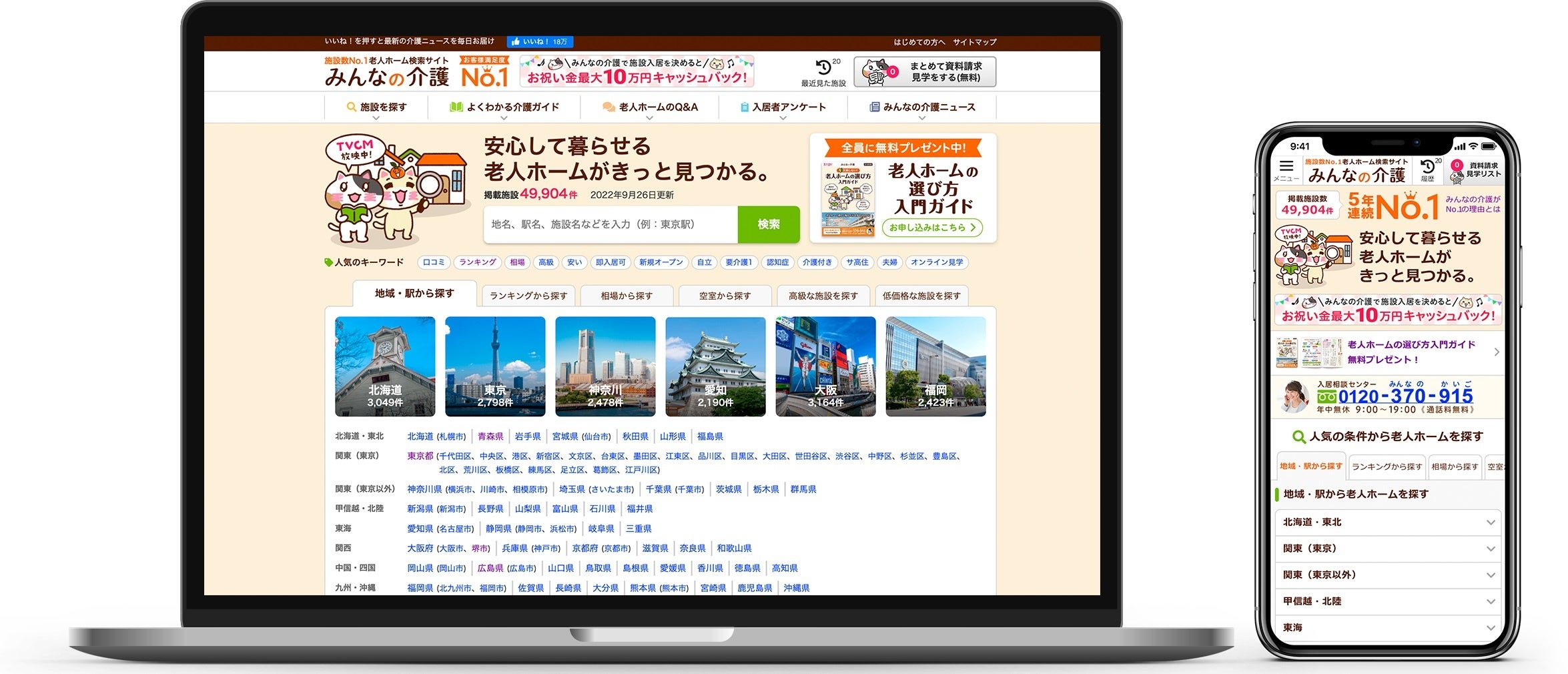Open 施設を探す nav dropdown on laptop
Screen dimensions: 1568x674
[x=376, y=107]
